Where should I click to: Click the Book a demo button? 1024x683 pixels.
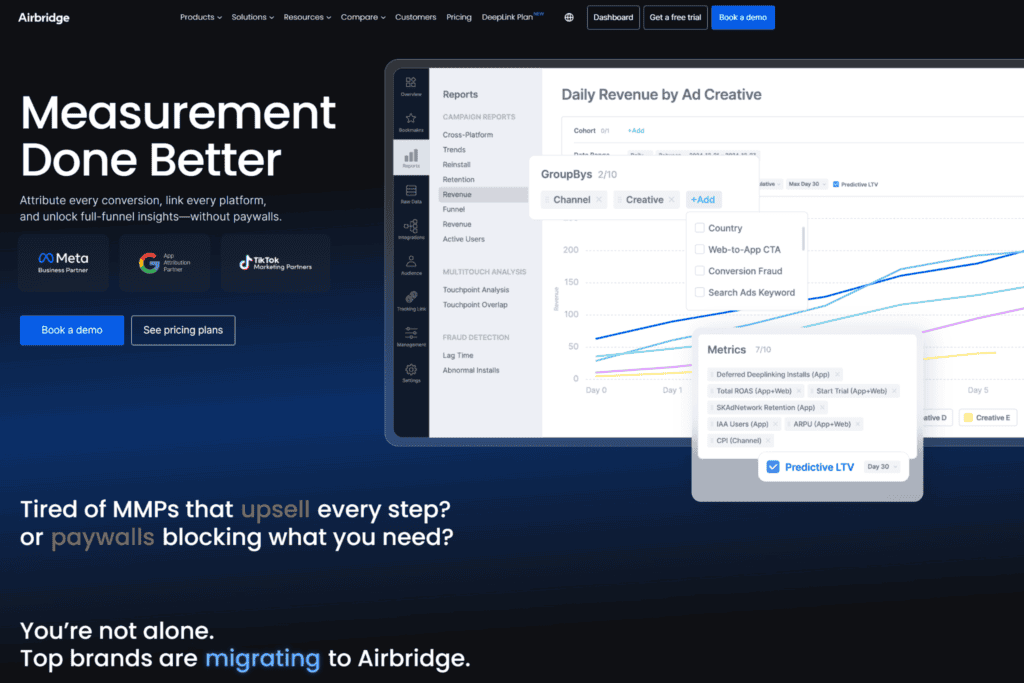(x=71, y=330)
